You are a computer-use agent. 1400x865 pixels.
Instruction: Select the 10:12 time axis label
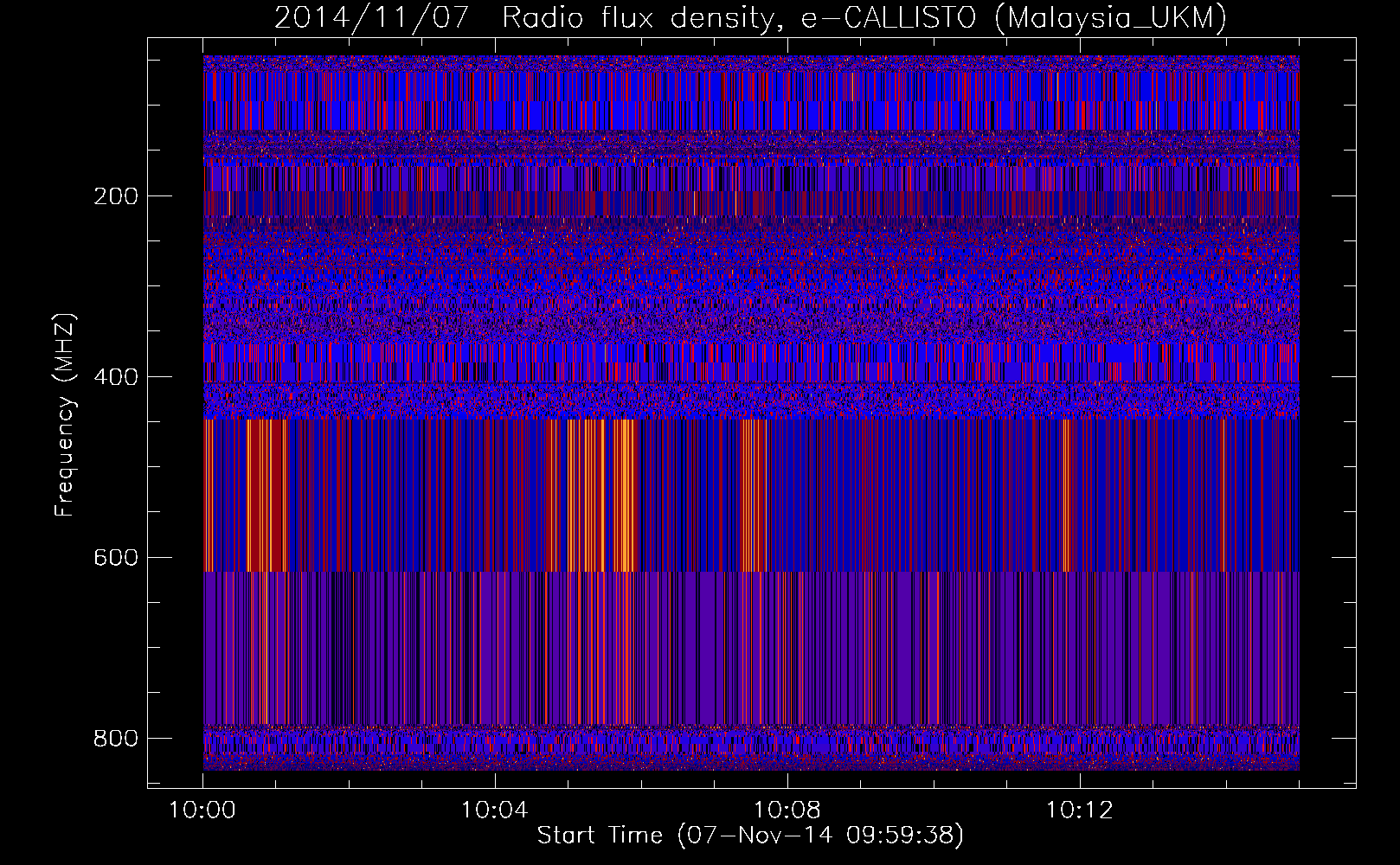click(x=1079, y=811)
